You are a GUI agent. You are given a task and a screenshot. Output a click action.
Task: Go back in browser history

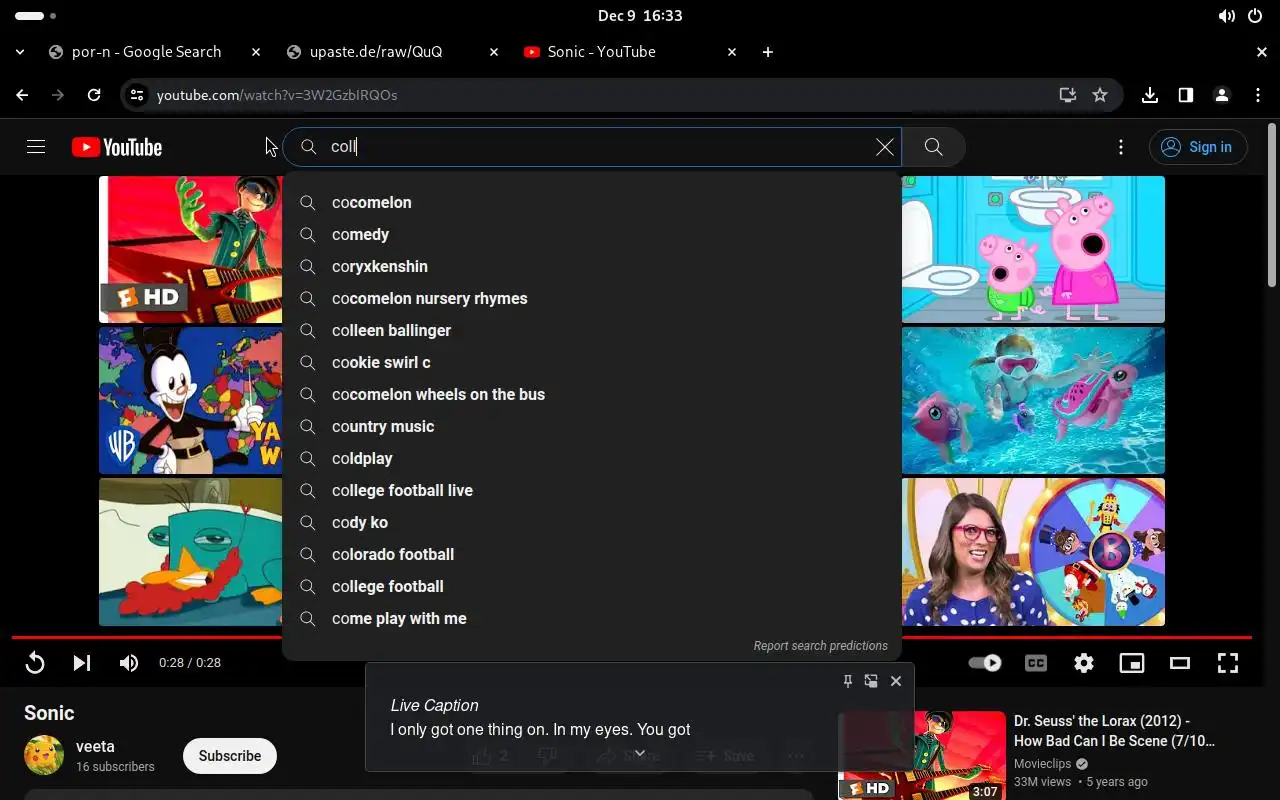(22, 95)
